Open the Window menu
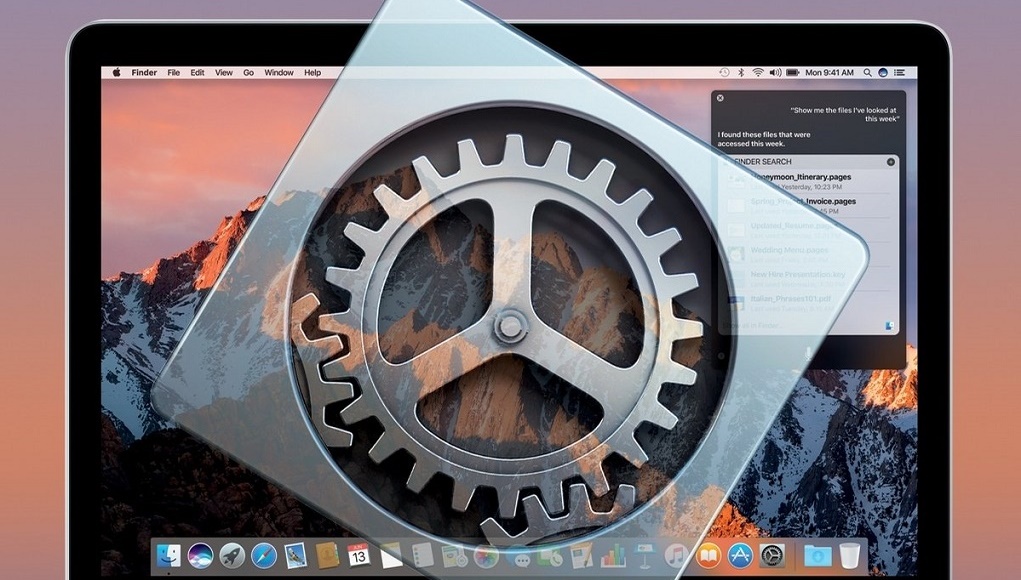This screenshot has height=580, width=1021. pyautogui.click(x=279, y=73)
